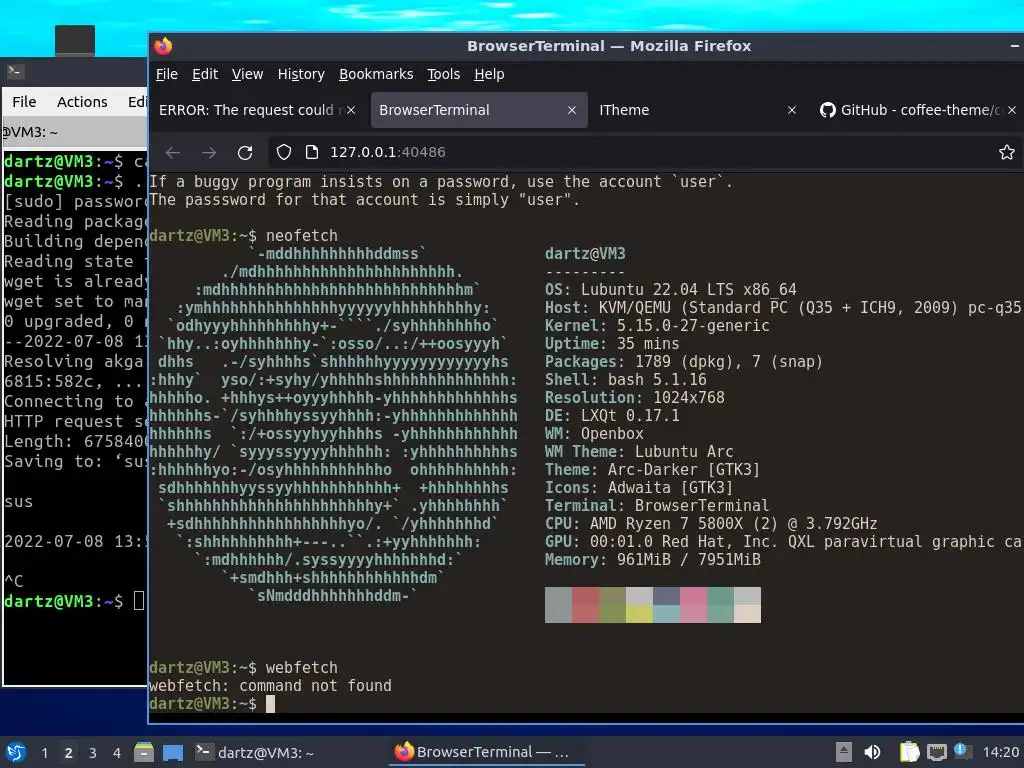
Task: Click the 'Theme: Arc-Darker [GTK3]' line
Action: tap(652, 470)
